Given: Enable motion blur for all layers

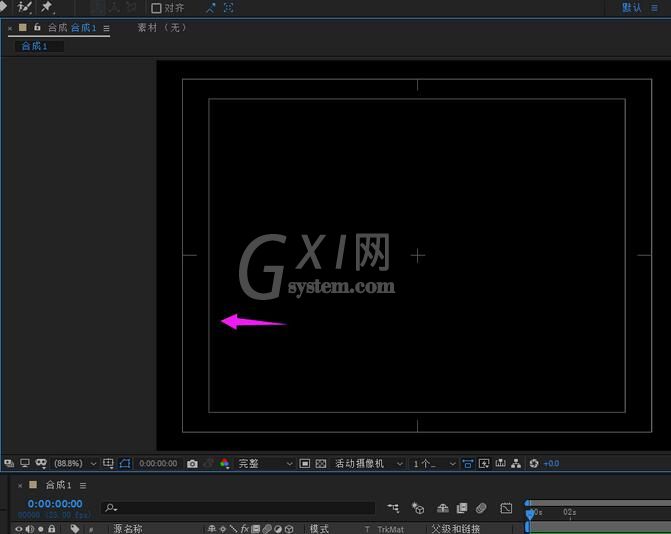Looking at the screenshot, I should click(x=481, y=508).
